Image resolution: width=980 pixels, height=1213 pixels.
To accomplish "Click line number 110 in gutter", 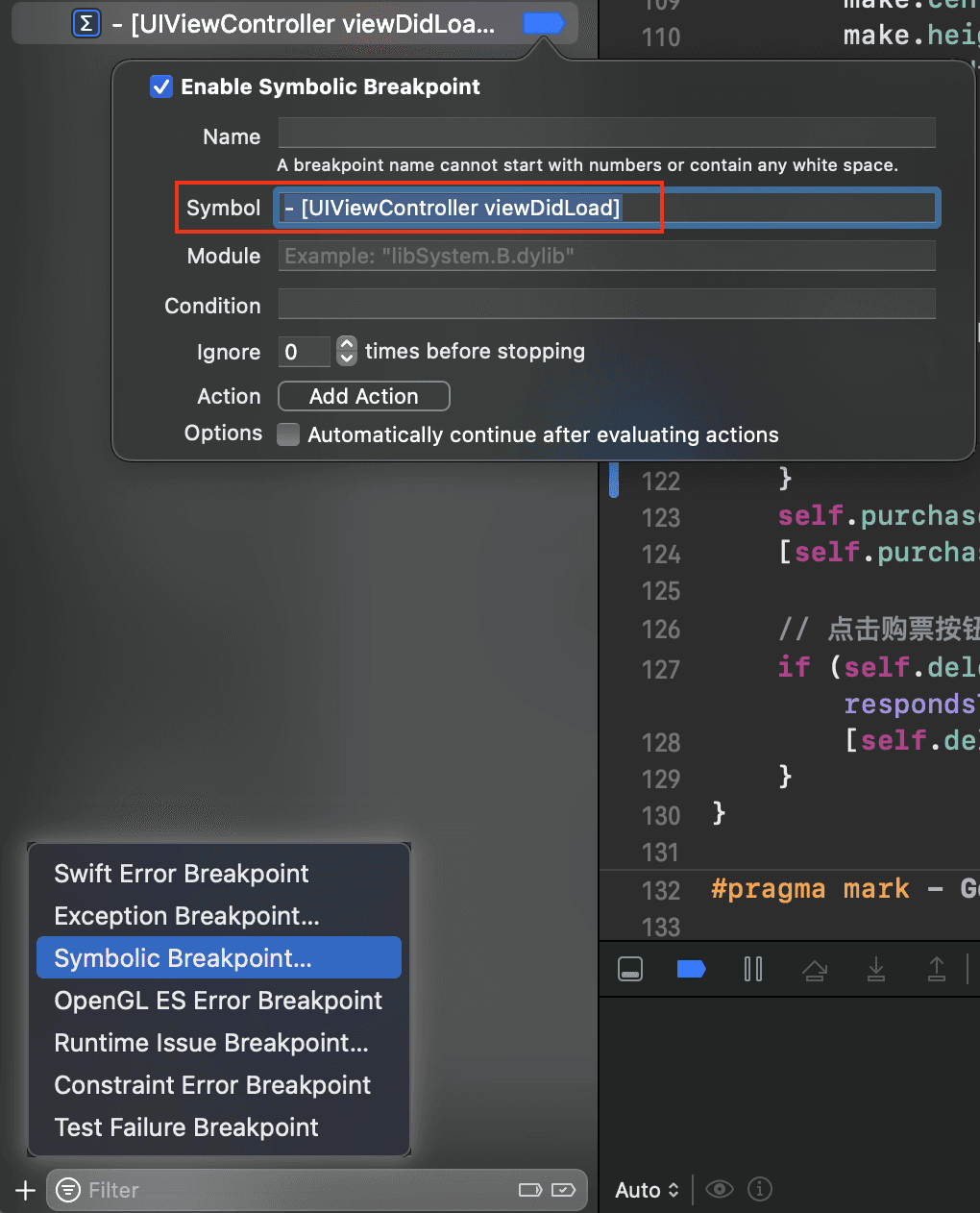I will (661, 37).
